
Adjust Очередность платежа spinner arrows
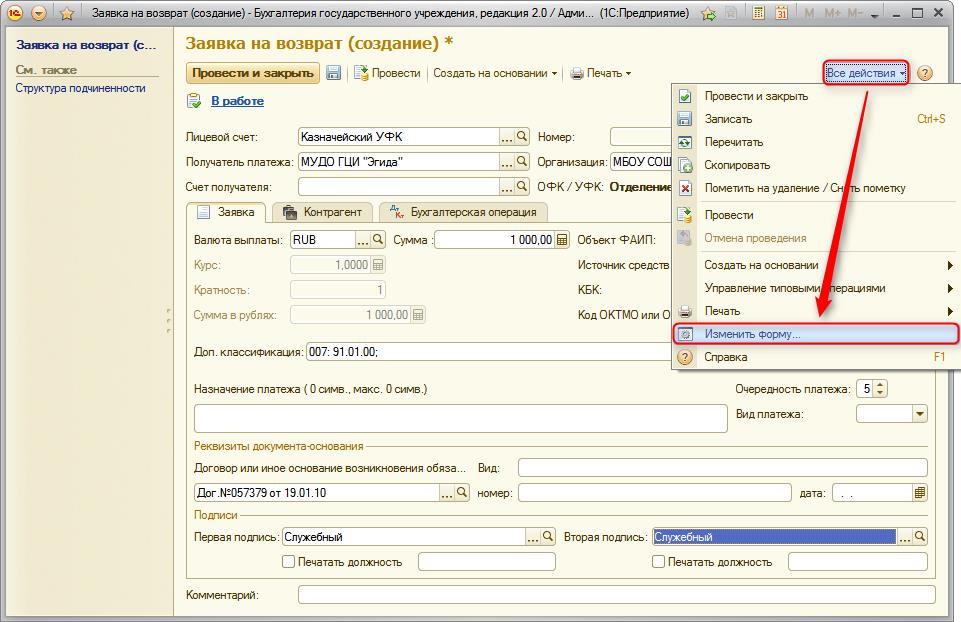[880, 389]
